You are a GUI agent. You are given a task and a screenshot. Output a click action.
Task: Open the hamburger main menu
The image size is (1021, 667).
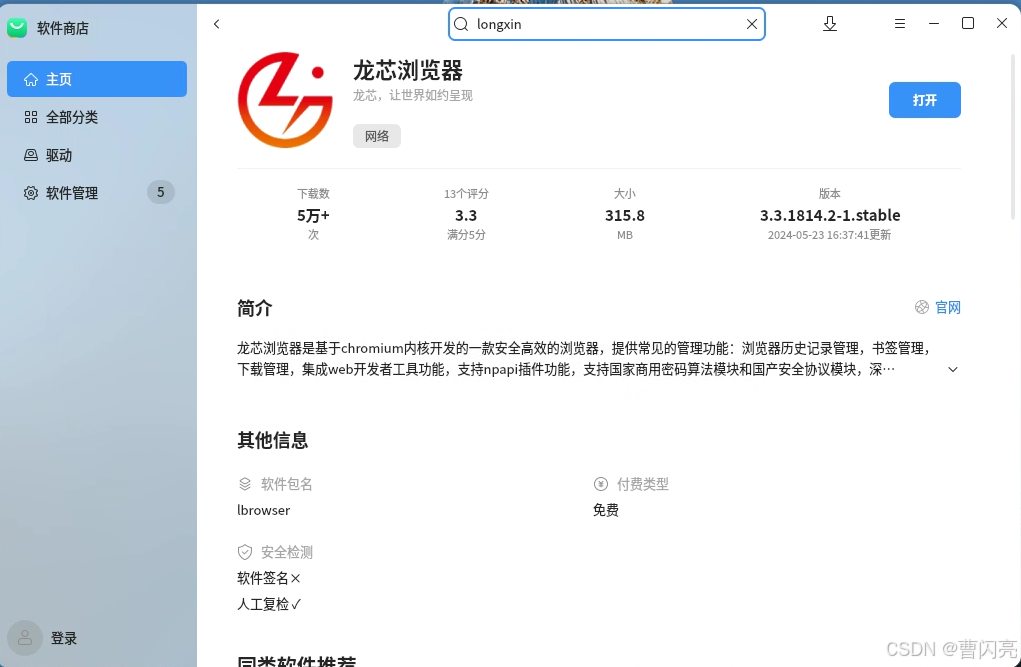tap(900, 24)
